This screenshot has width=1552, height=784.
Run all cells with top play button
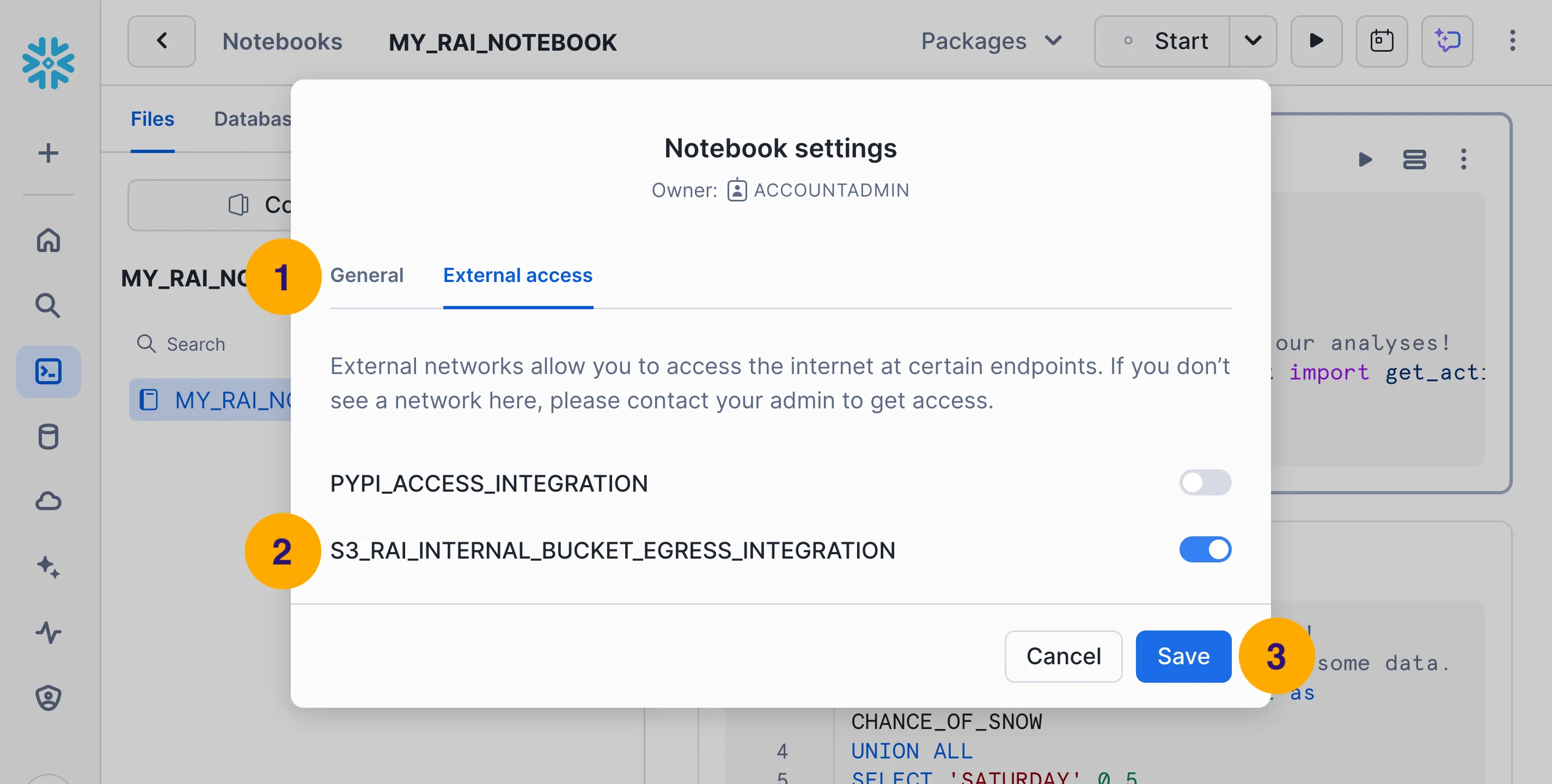pos(1316,41)
